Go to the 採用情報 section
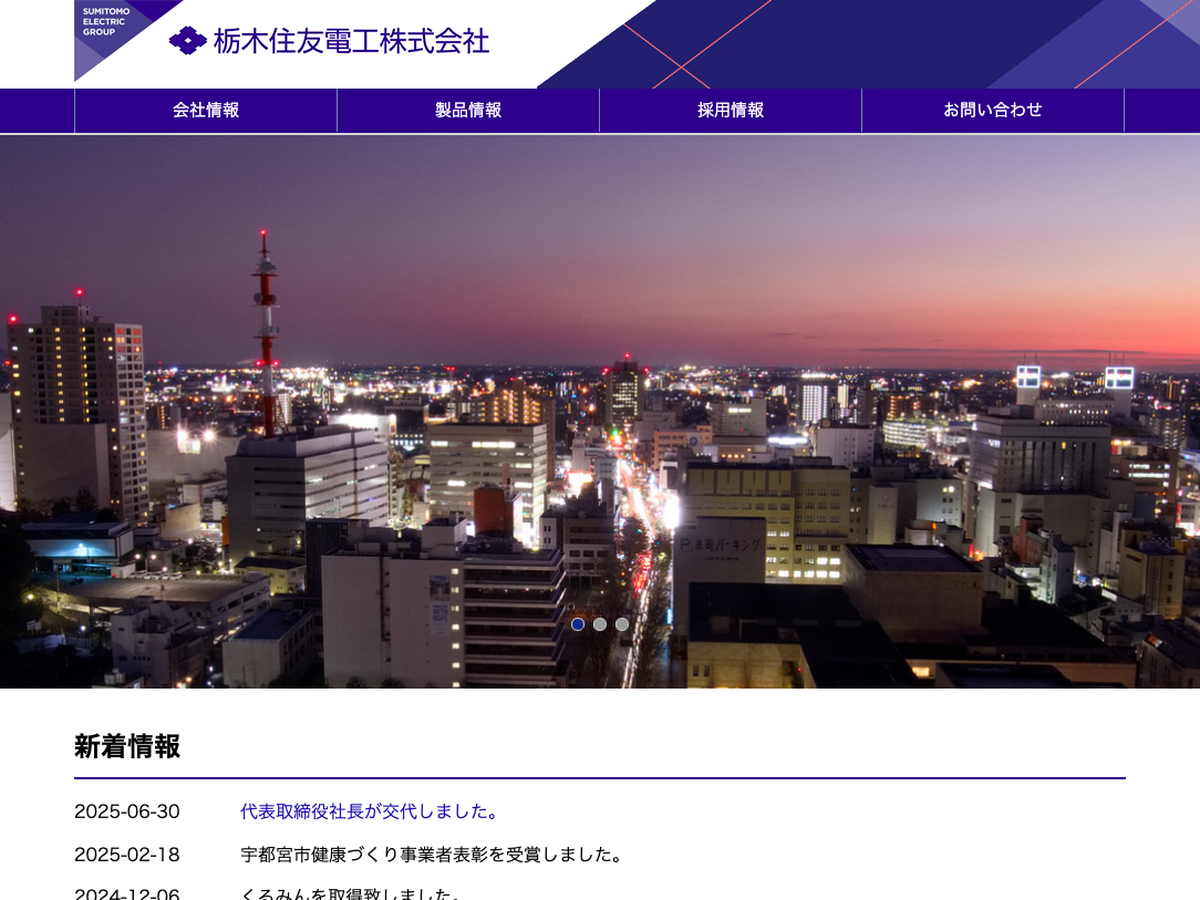1200x900 pixels. pyautogui.click(x=730, y=110)
